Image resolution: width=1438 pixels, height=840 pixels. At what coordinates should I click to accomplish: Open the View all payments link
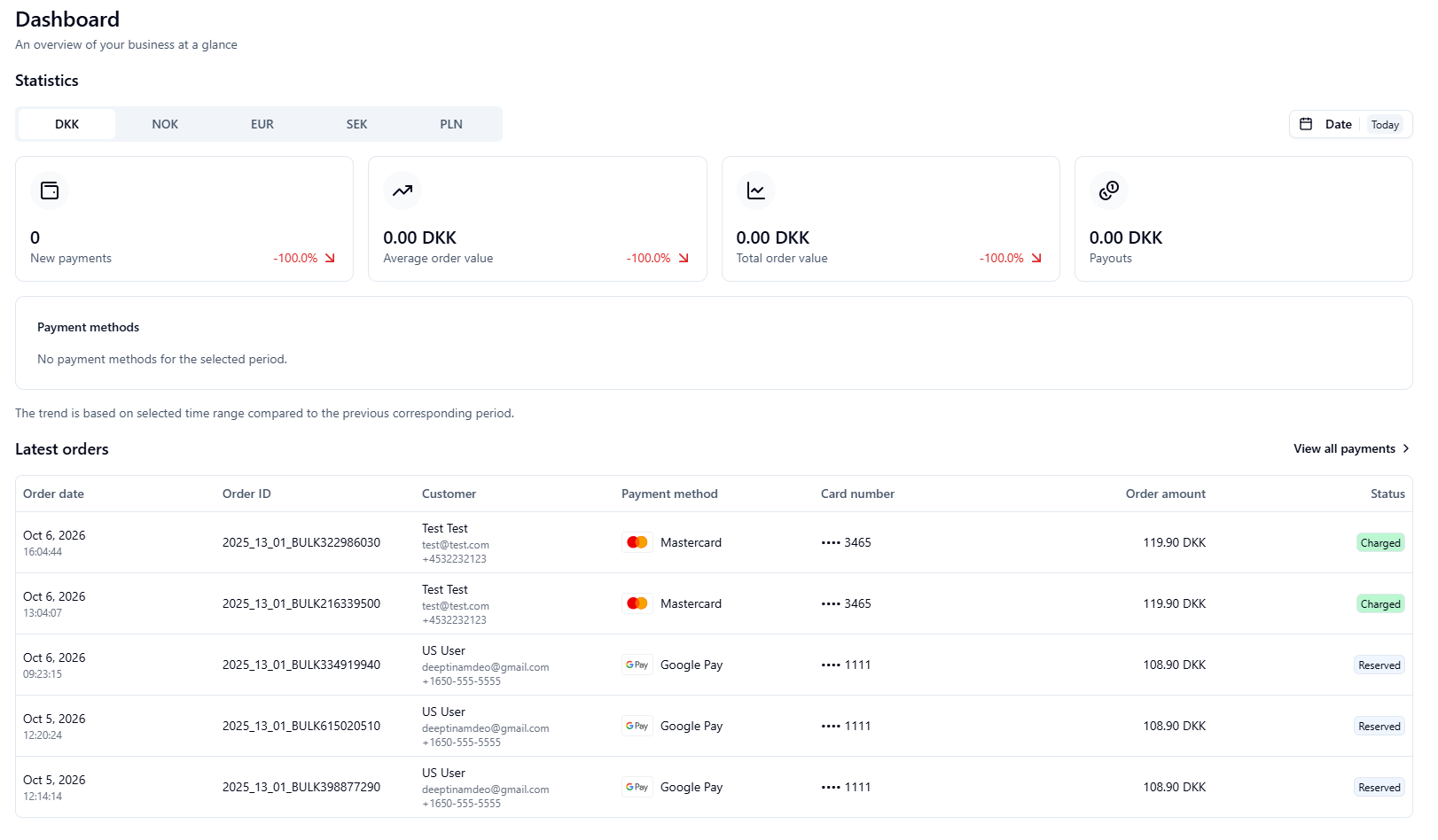(x=1351, y=448)
